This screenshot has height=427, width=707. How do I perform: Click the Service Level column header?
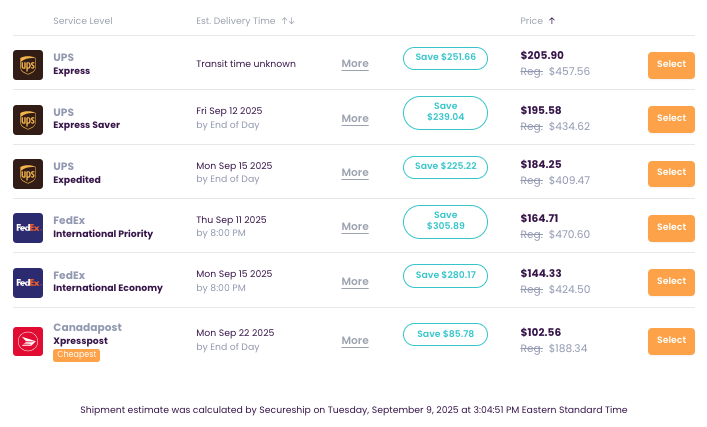pyautogui.click(x=82, y=20)
